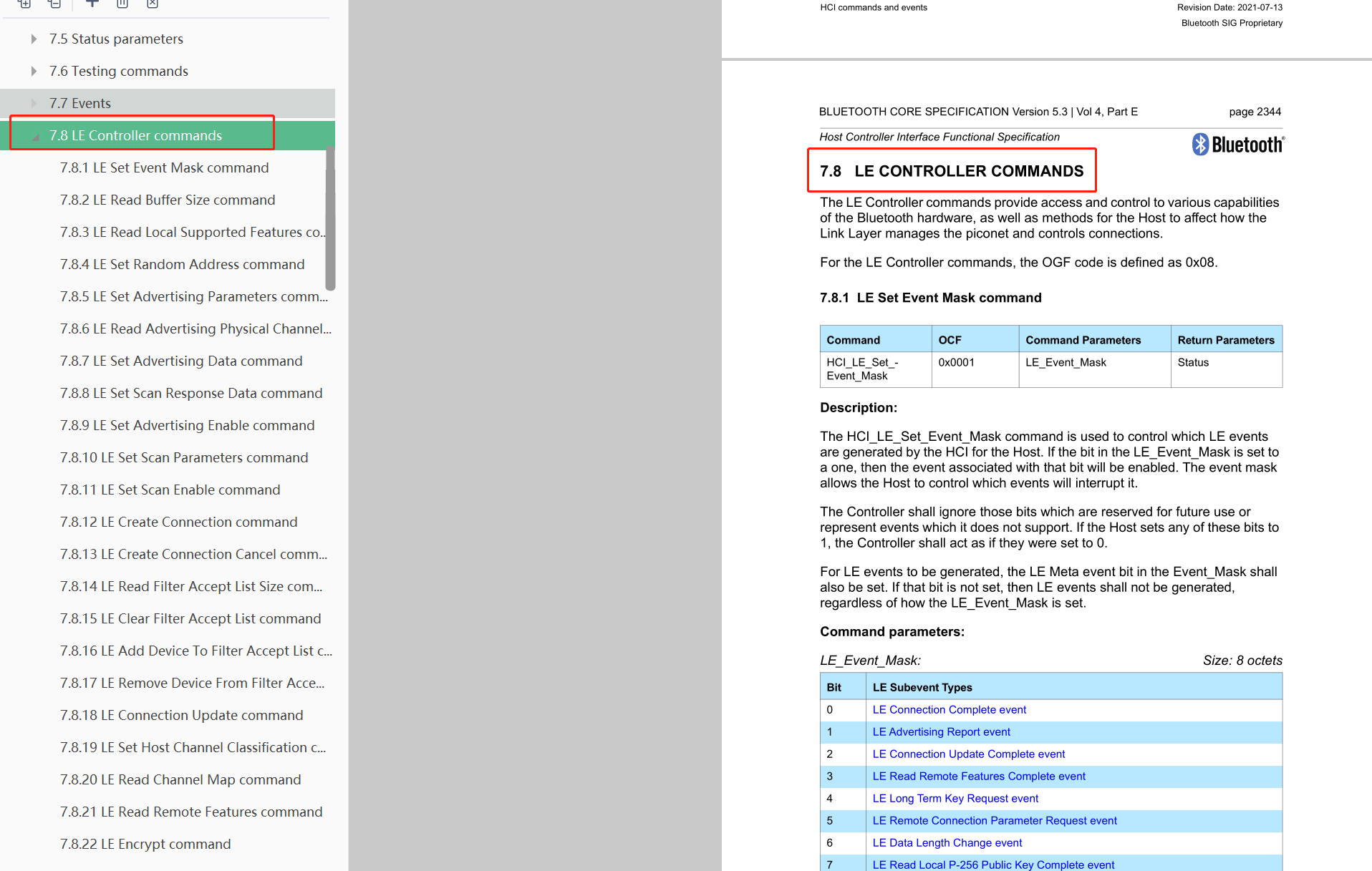The image size is (1372, 871).
Task: Click the delete bookmark trash icon
Action: 122,4
